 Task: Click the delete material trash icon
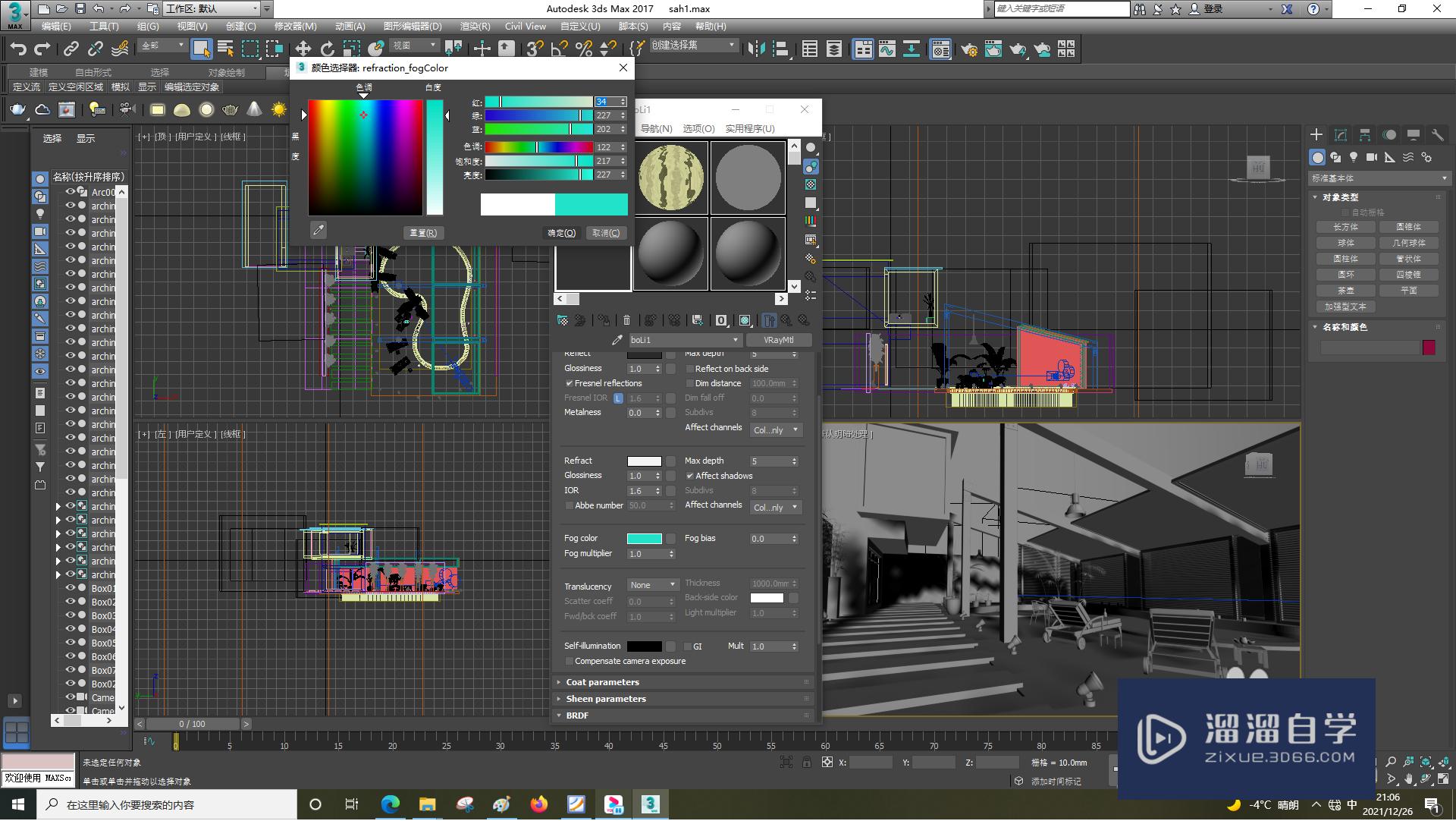[626, 320]
